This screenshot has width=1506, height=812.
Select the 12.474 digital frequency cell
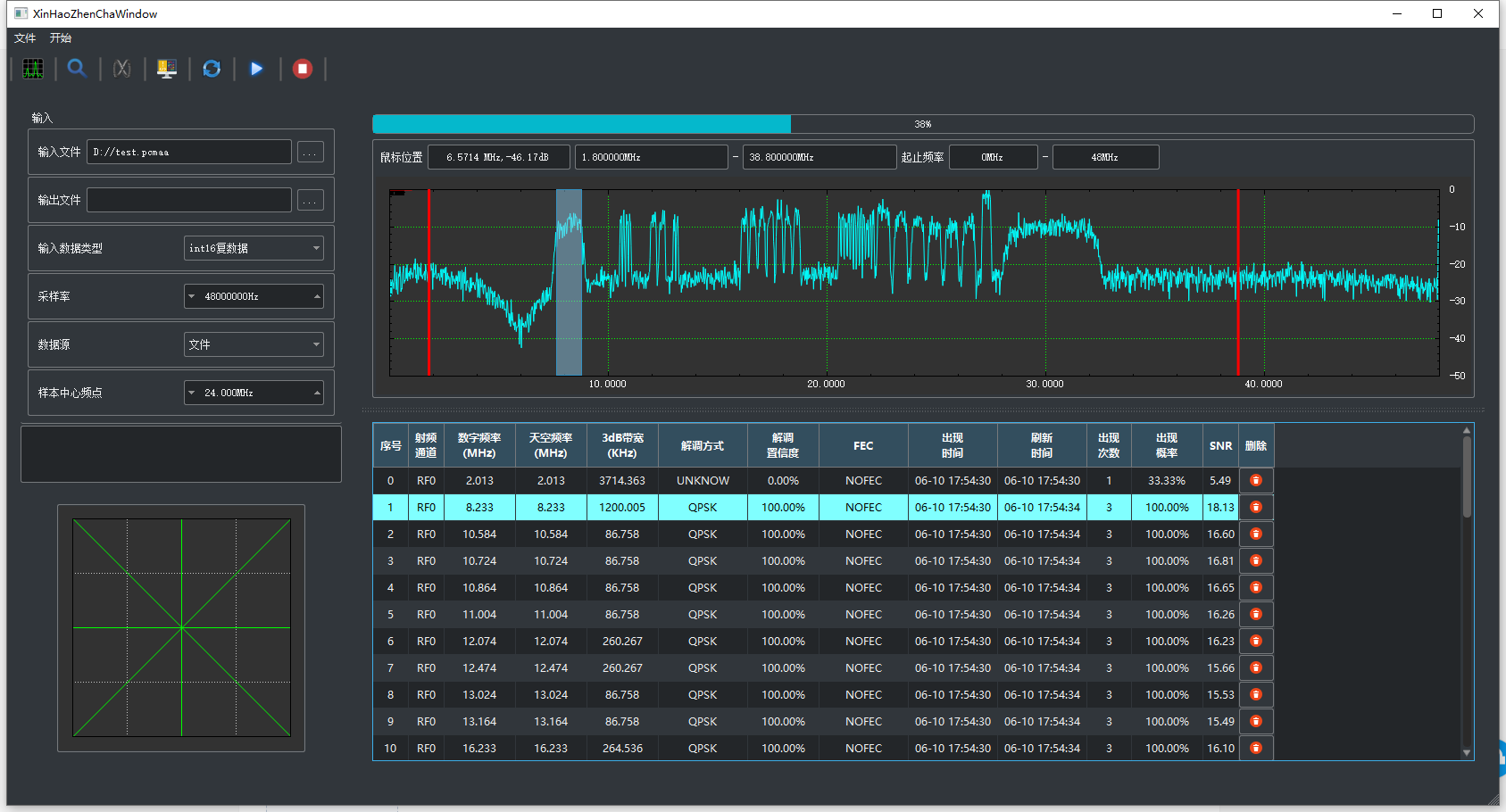click(479, 667)
